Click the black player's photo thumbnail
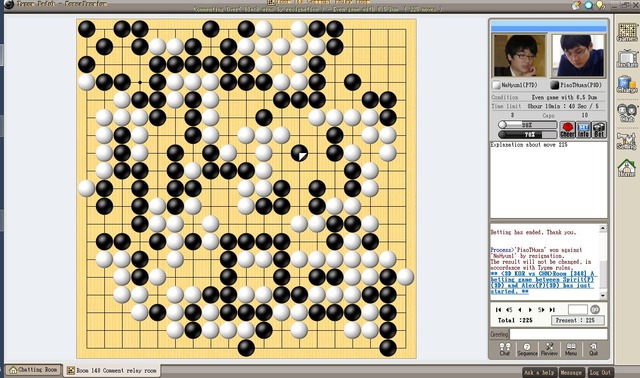The height and width of the screenshot is (378, 640). tap(578, 56)
